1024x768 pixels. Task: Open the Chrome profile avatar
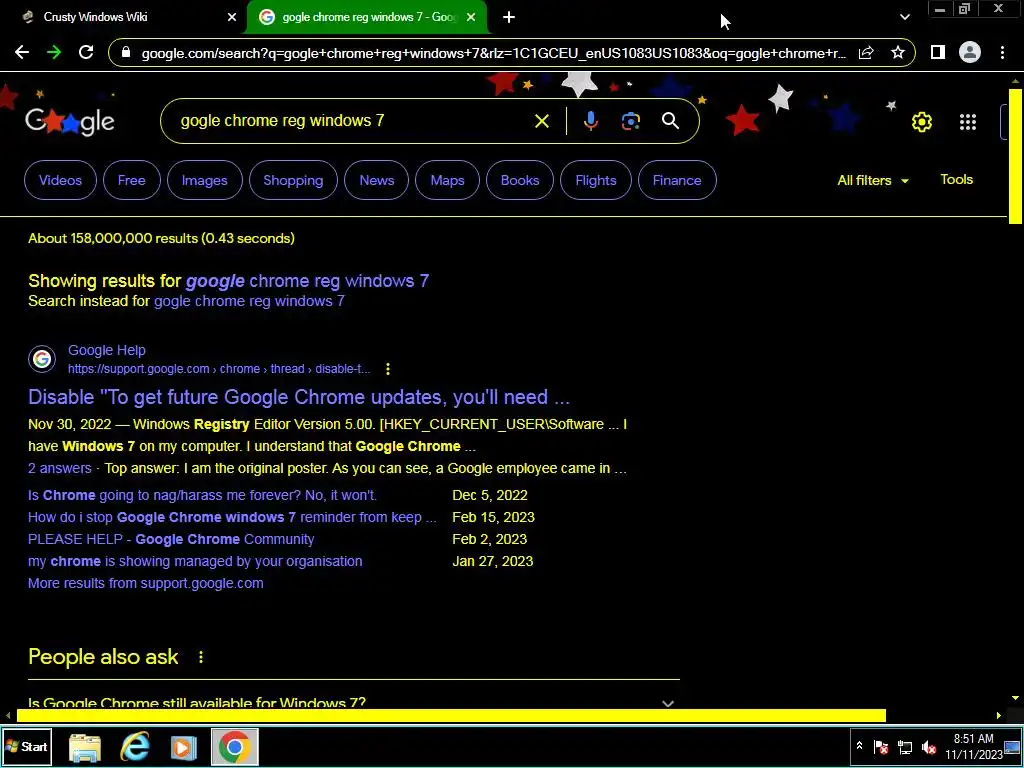click(x=970, y=52)
